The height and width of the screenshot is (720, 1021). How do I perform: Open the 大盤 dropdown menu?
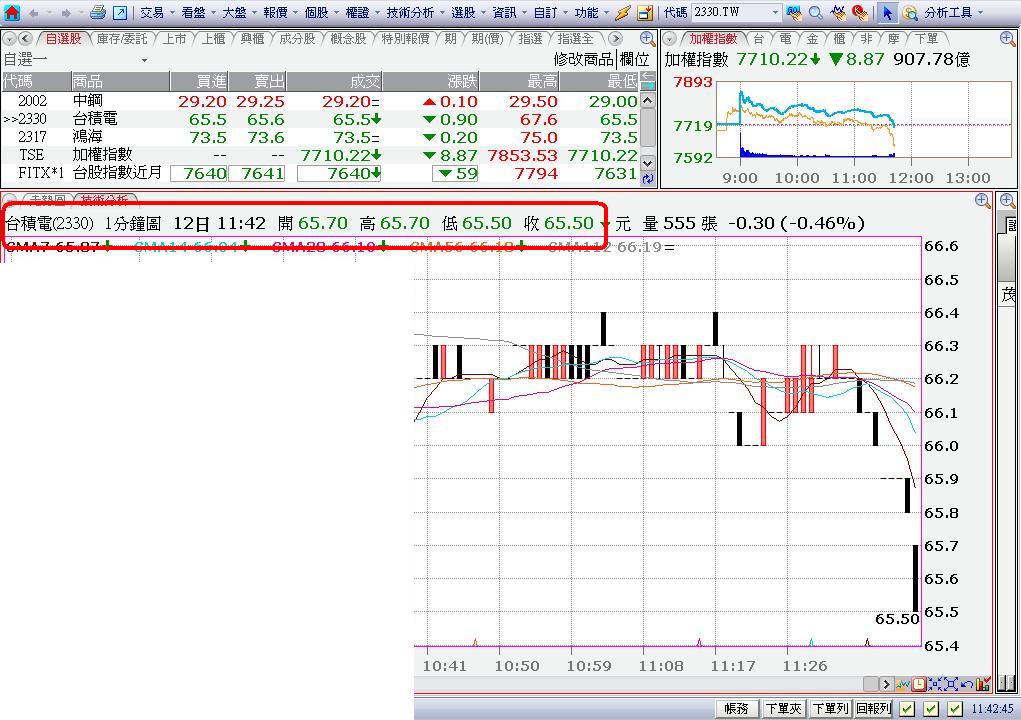(x=239, y=12)
